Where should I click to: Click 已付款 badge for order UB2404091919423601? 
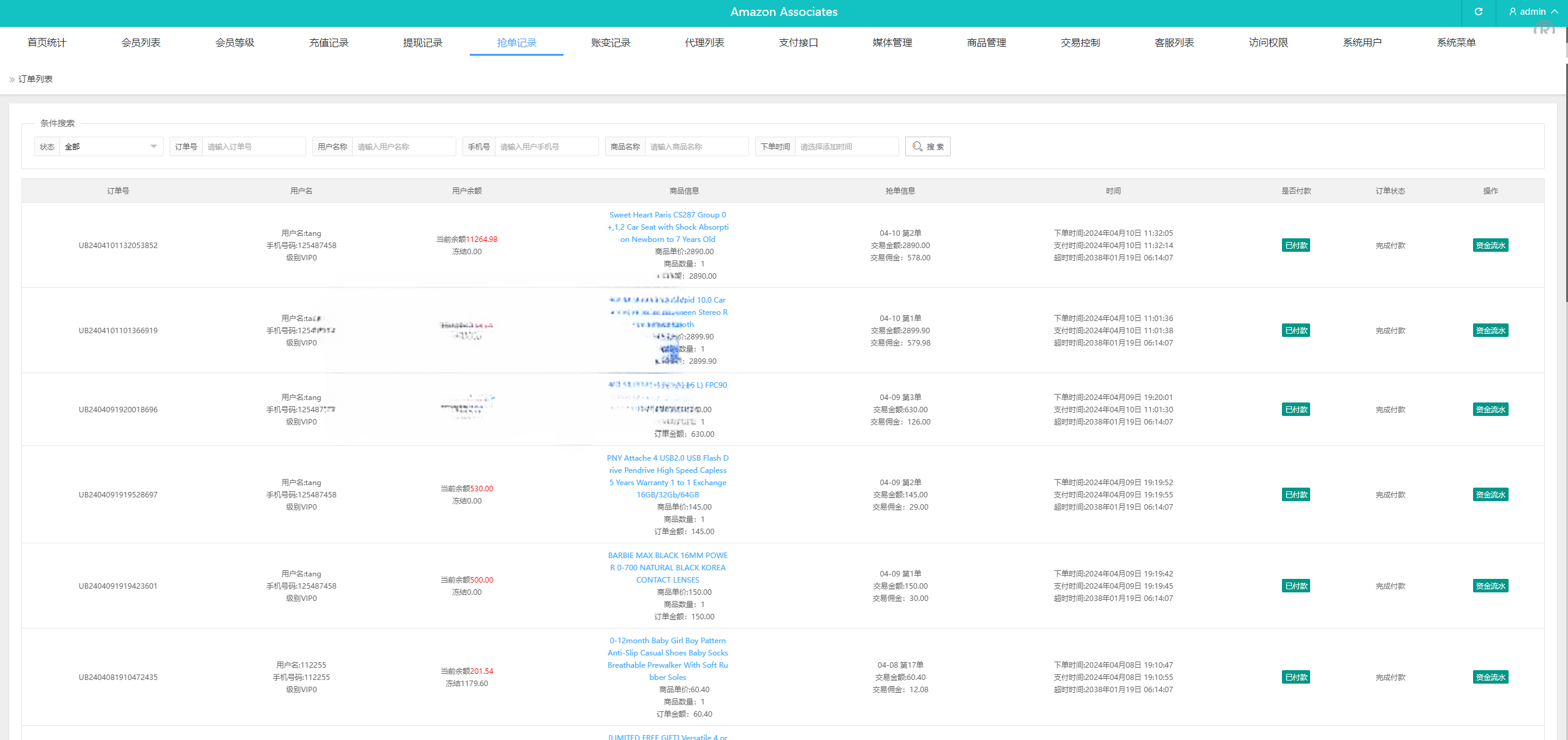1295,586
